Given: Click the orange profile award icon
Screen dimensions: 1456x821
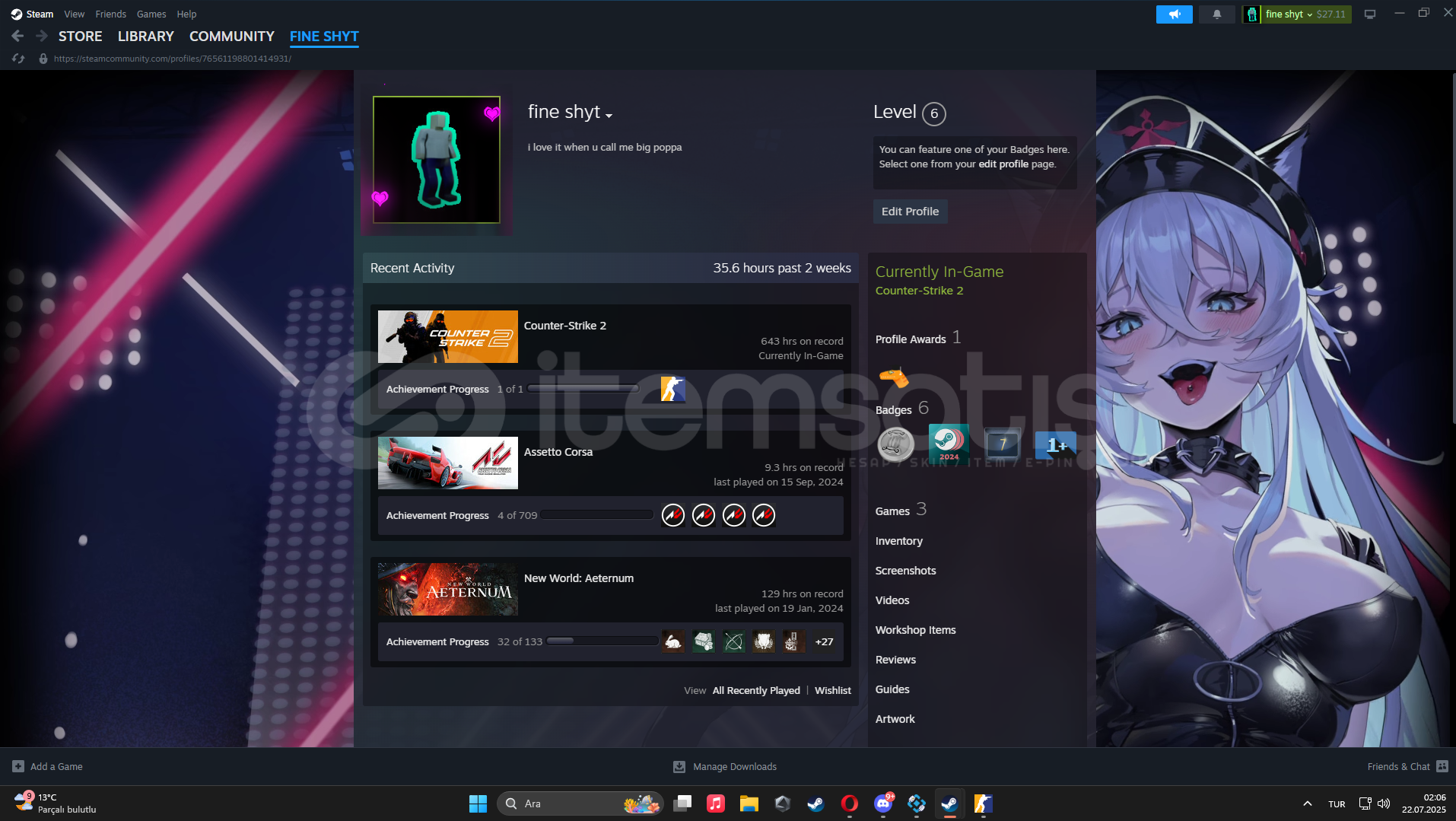Looking at the screenshot, I should click(x=894, y=377).
